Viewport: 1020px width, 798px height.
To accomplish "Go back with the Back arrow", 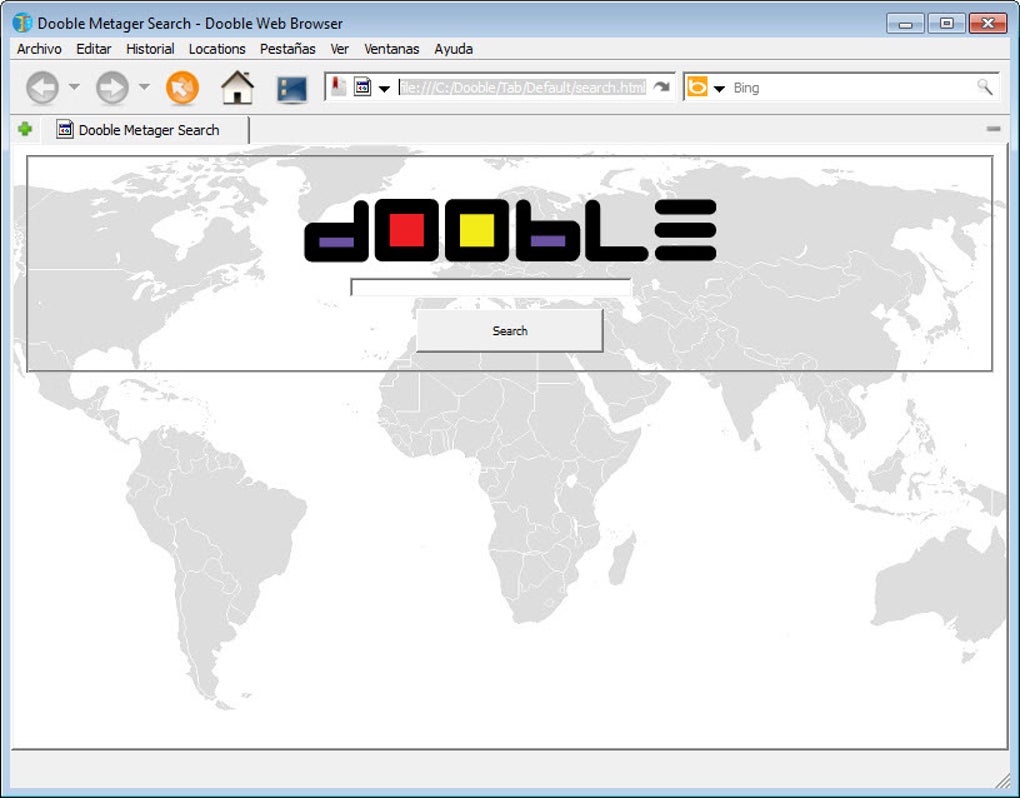I will (x=42, y=87).
